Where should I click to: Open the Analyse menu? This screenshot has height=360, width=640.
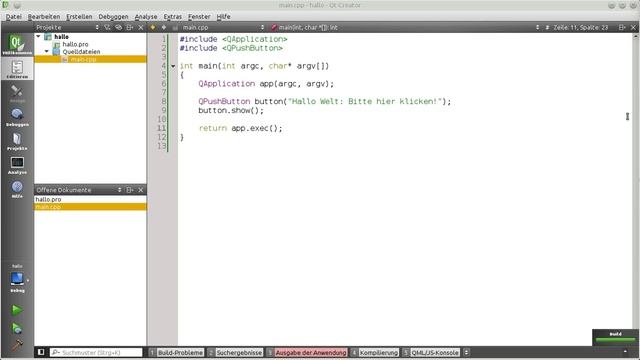(x=146, y=16)
